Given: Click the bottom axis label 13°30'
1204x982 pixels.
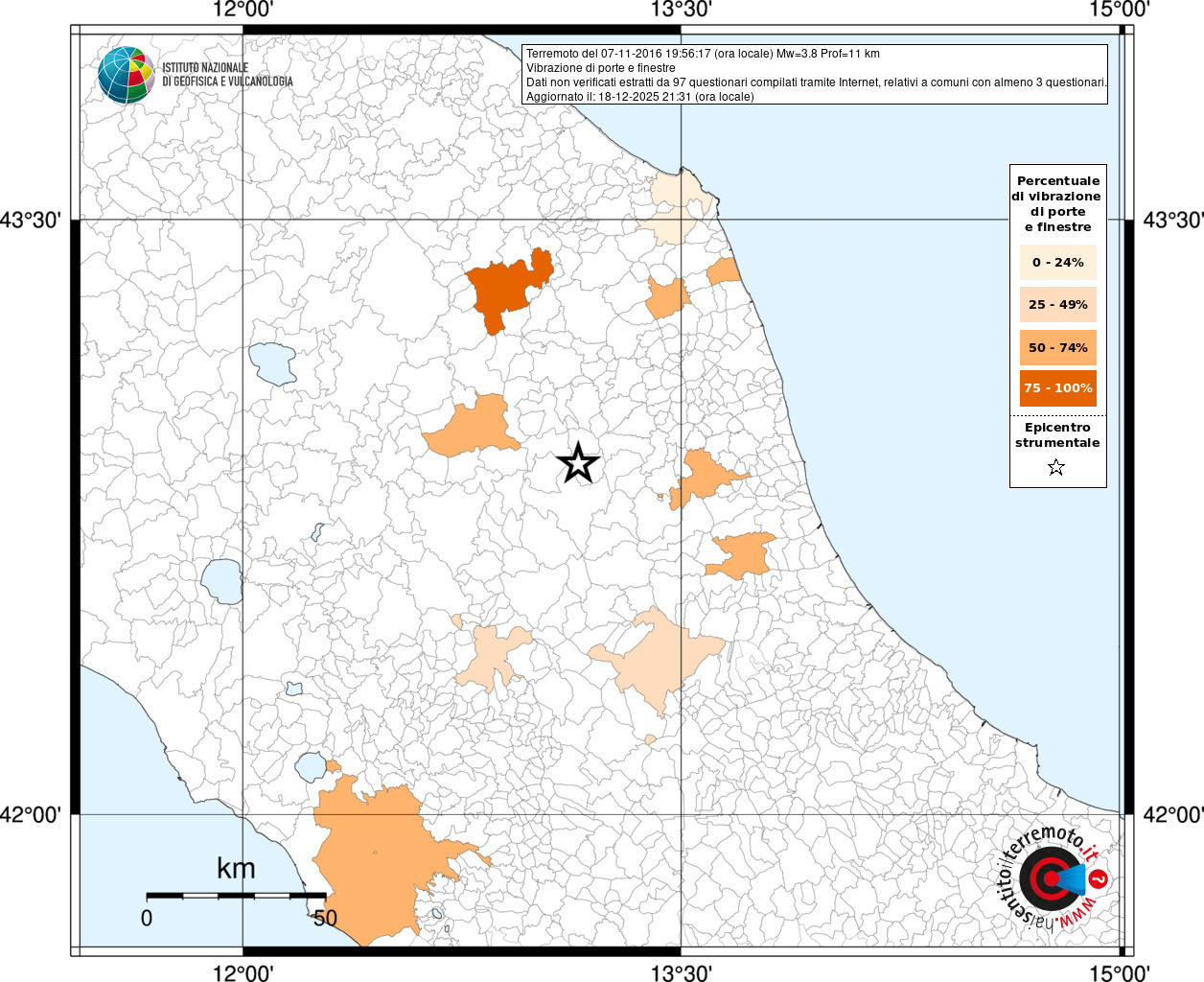Looking at the screenshot, I should (681, 973).
